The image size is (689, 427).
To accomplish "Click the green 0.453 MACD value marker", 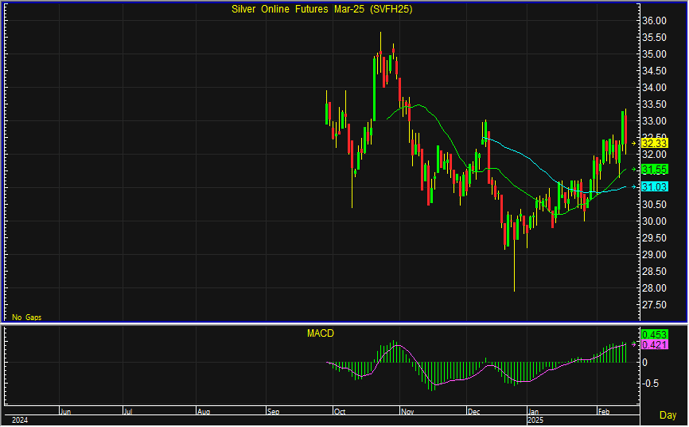I will coord(655,334).
